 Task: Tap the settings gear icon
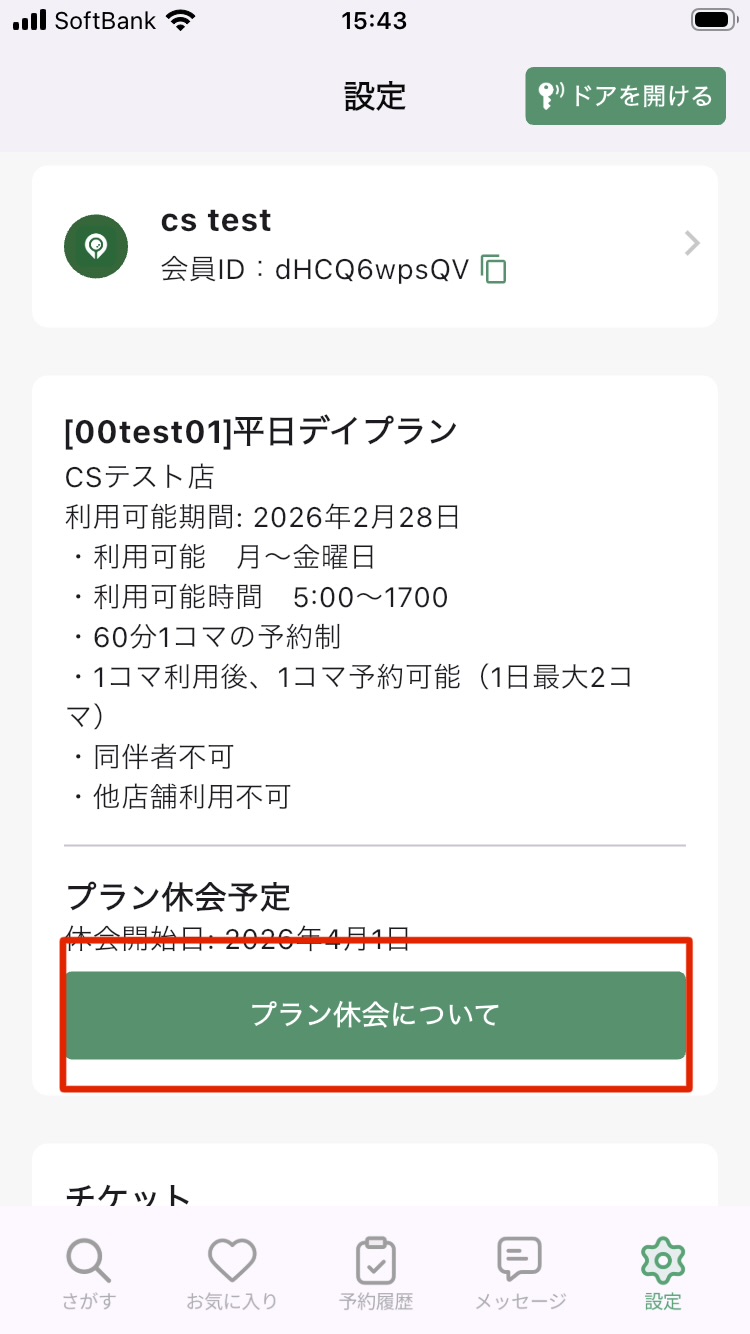click(662, 1259)
